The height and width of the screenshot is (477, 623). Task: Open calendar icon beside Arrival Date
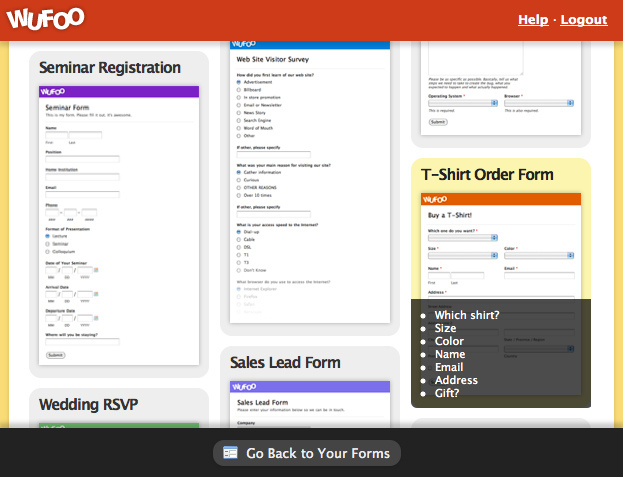pyautogui.click(x=96, y=294)
